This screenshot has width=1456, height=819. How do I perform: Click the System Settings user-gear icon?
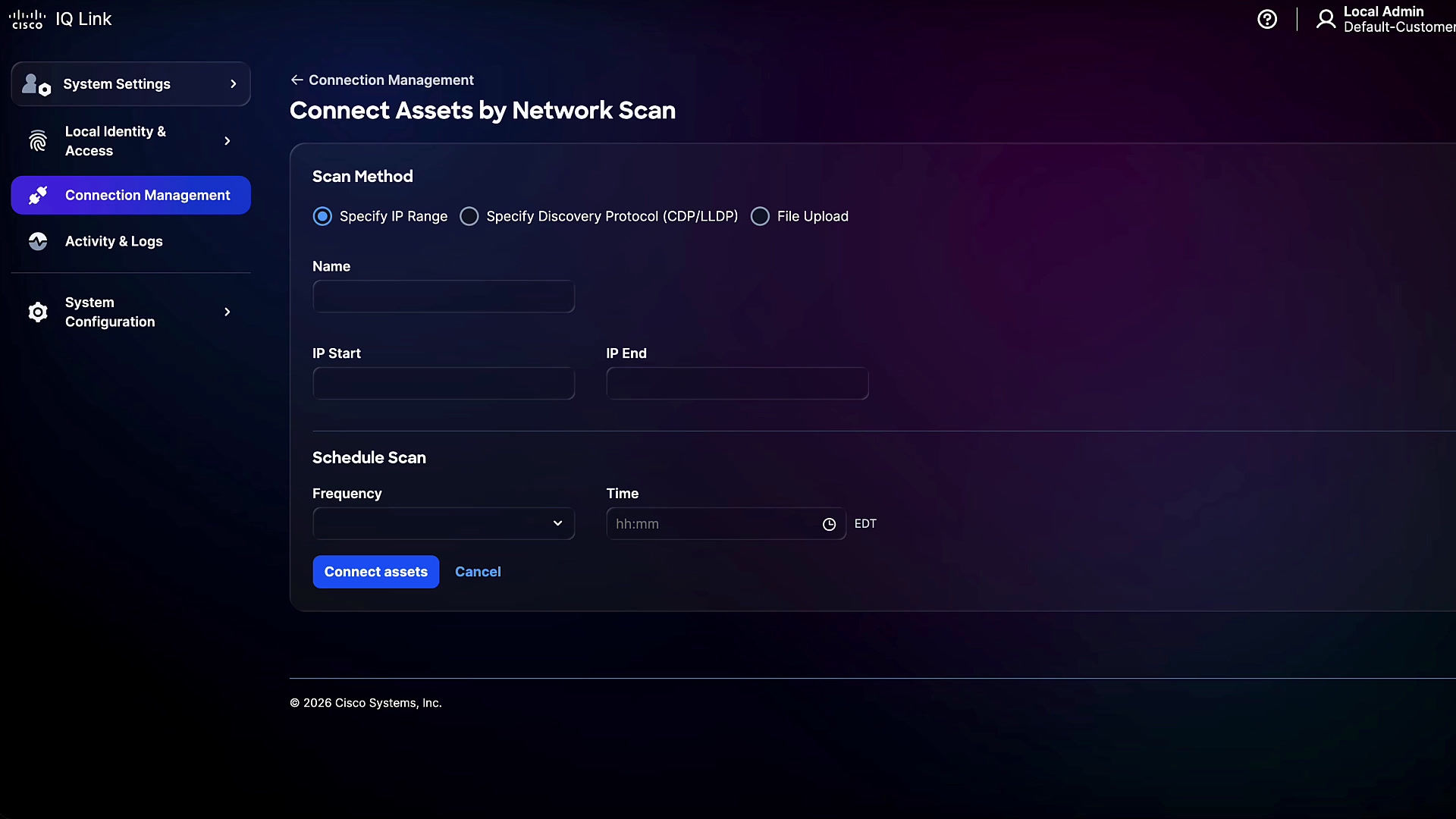pyautogui.click(x=36, y=84)
